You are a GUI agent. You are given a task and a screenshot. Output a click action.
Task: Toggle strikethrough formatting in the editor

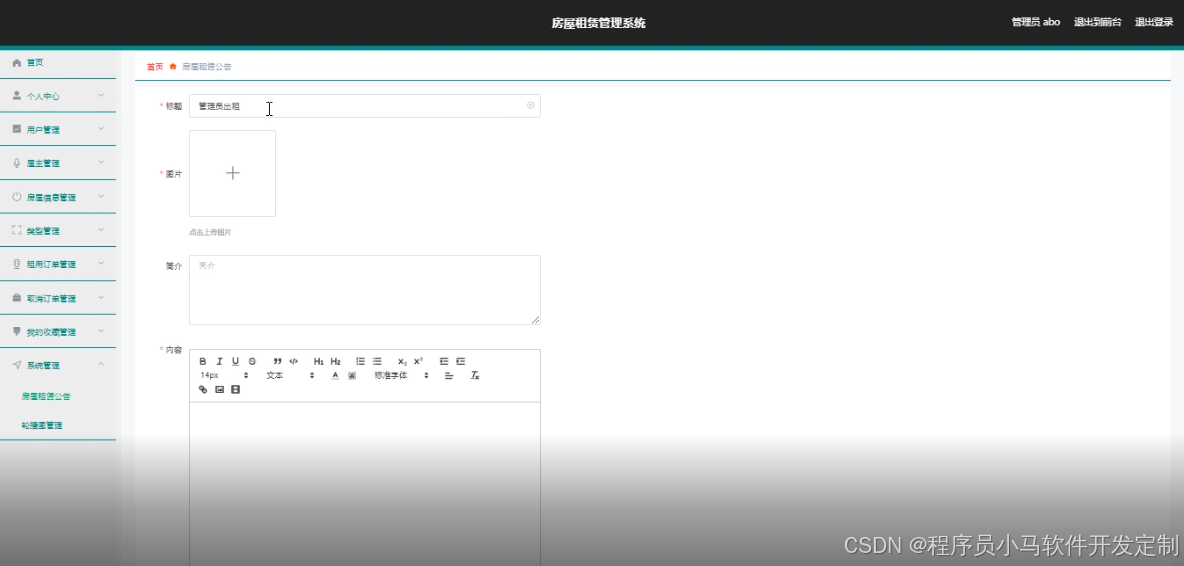(x=252, y=361)
